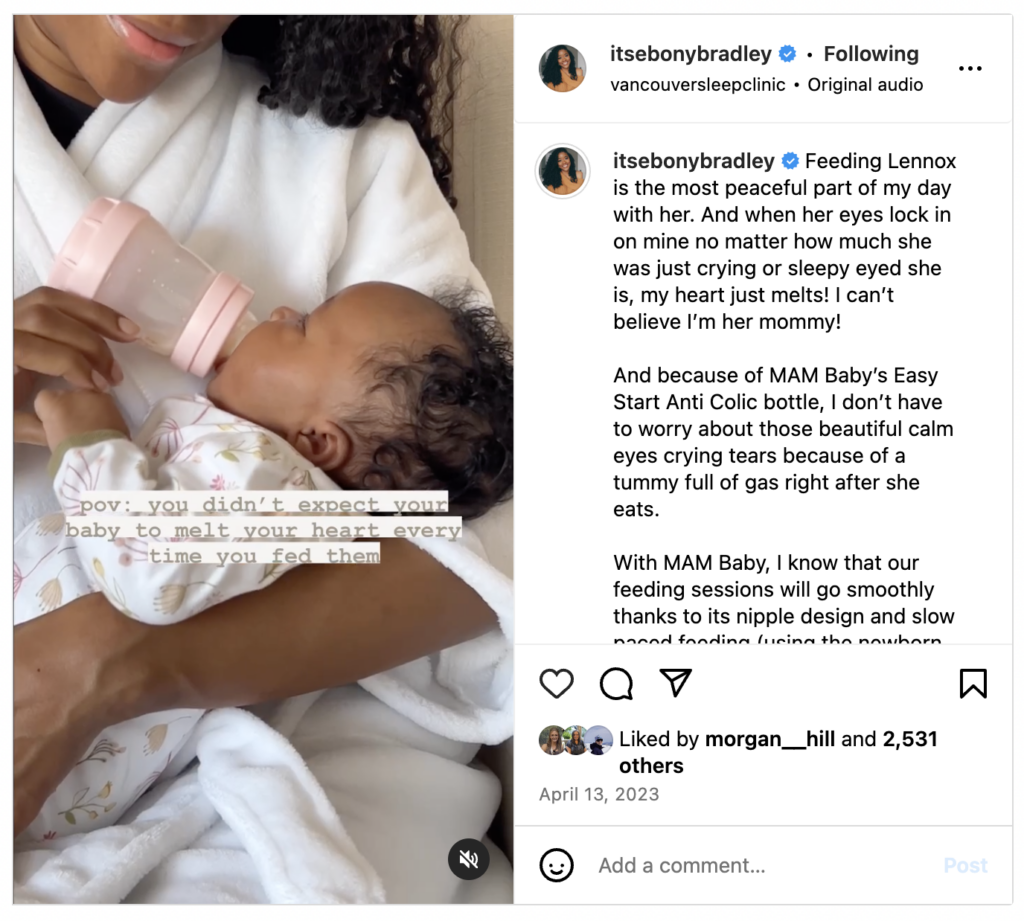The width and height of the screenshot is (1024, 921).
Task: Open comments via speech bubble icon
Action: [x=616, y=684]
